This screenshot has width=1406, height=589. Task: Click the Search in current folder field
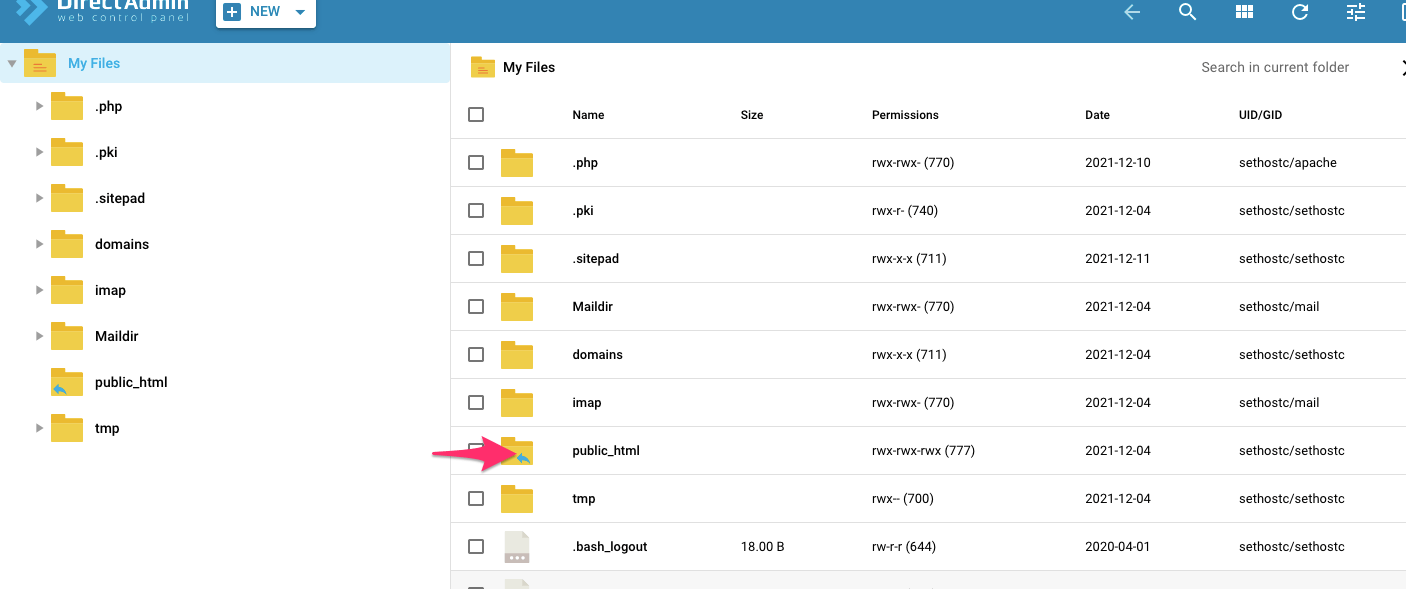1275,67
